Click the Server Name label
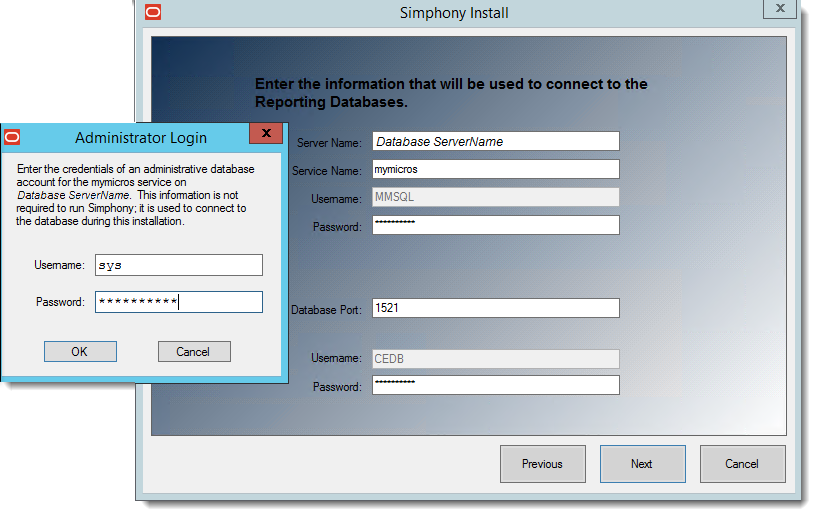This screenshot has width=816, height=516. point(329,143)
